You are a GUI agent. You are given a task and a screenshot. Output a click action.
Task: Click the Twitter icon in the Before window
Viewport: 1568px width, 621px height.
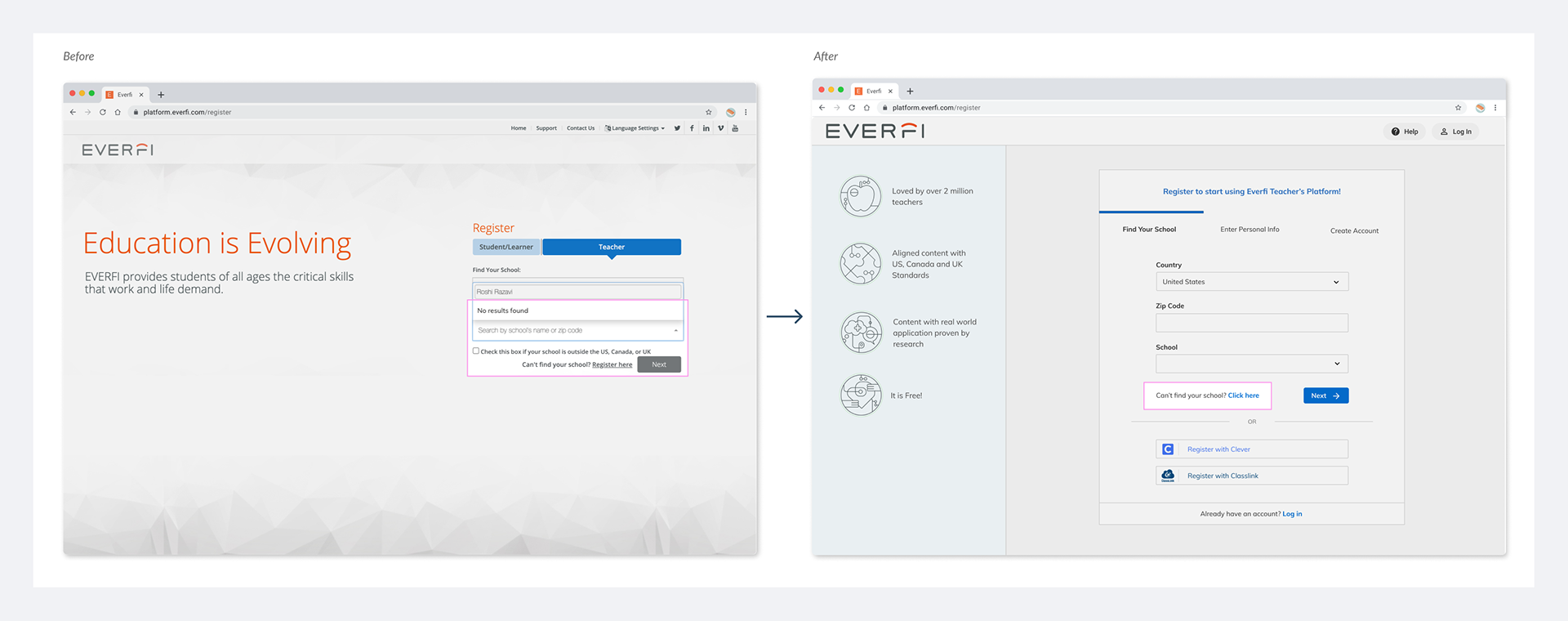(x=677, y=128)
